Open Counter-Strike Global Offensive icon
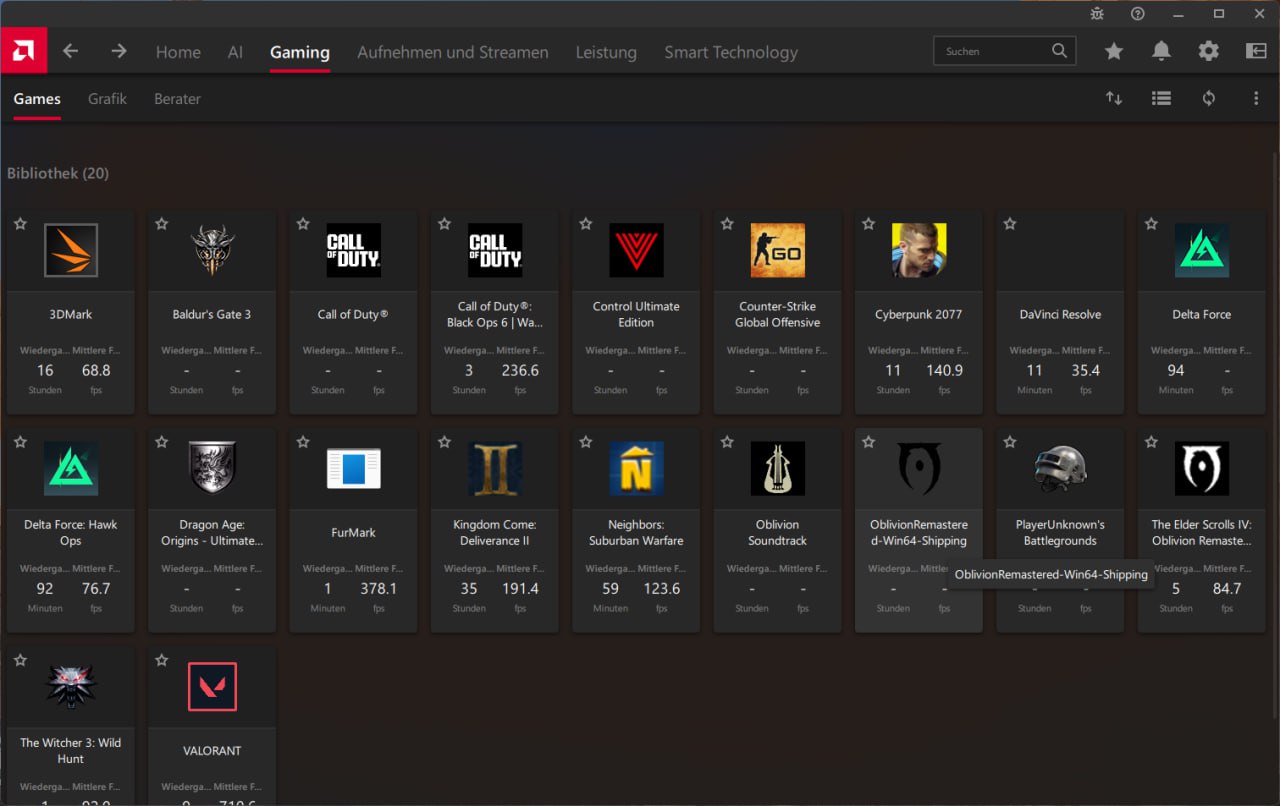 pyautogui.click(x=778, y=250)
